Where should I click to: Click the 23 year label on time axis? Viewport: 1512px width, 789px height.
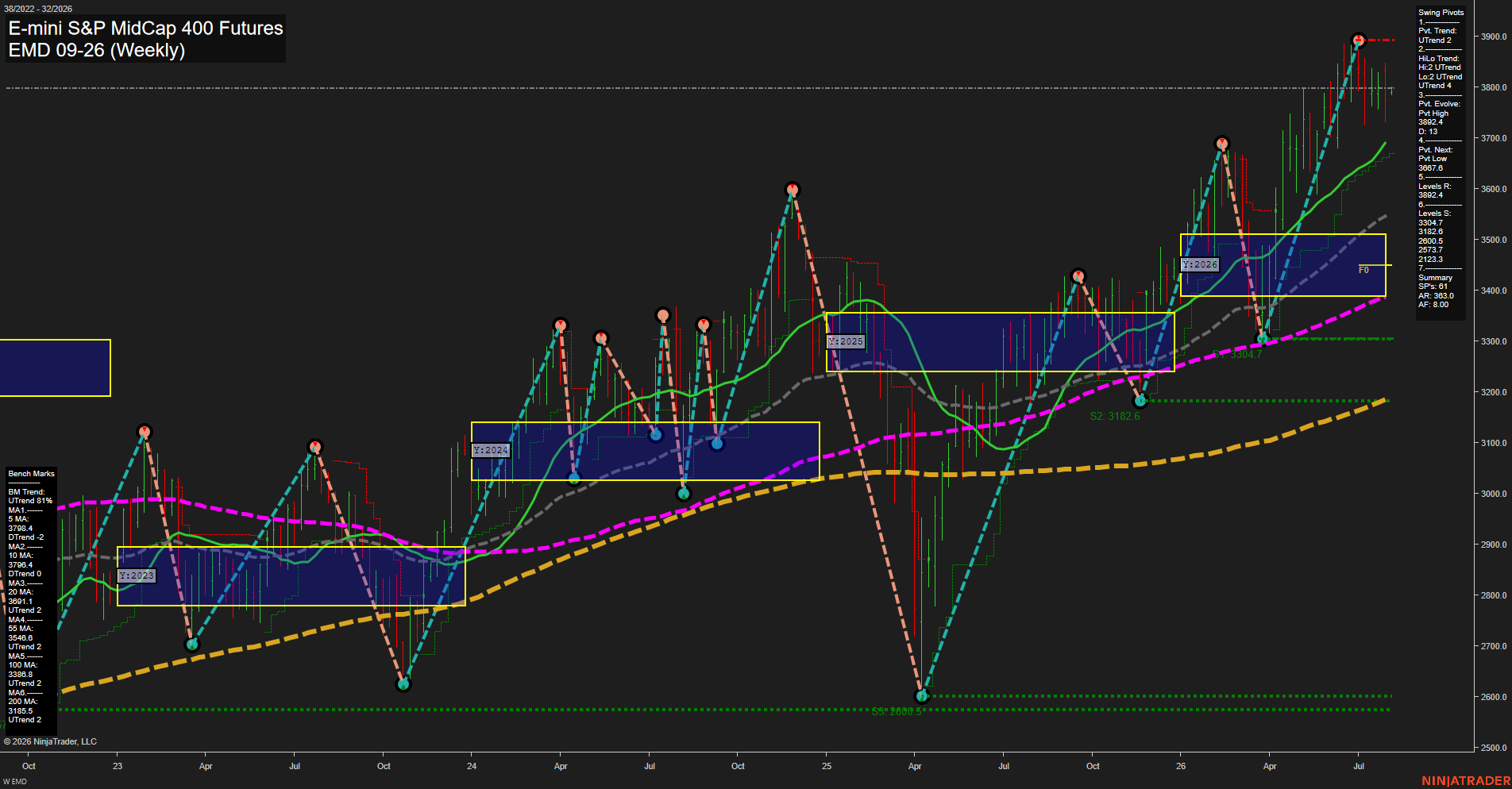click(118, 766)
